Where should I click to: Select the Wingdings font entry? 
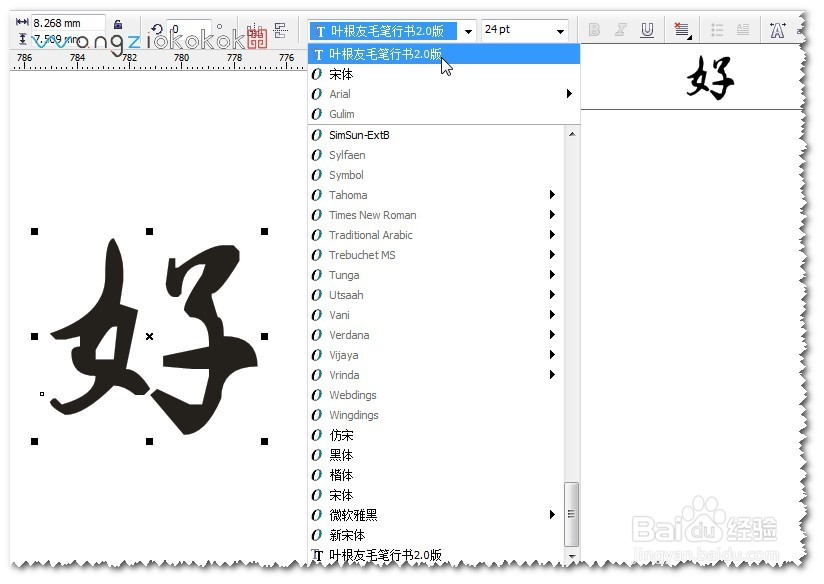[353, 415]
